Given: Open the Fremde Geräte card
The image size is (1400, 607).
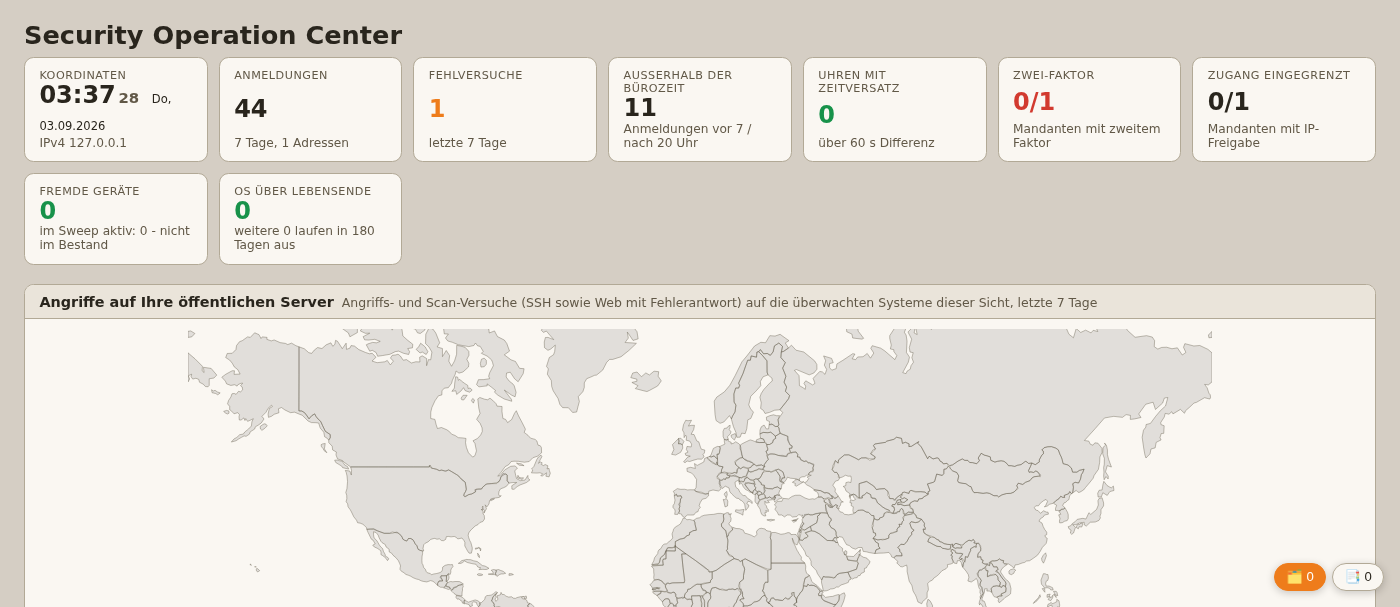Looking at the screenshot, I should (116, 219).
